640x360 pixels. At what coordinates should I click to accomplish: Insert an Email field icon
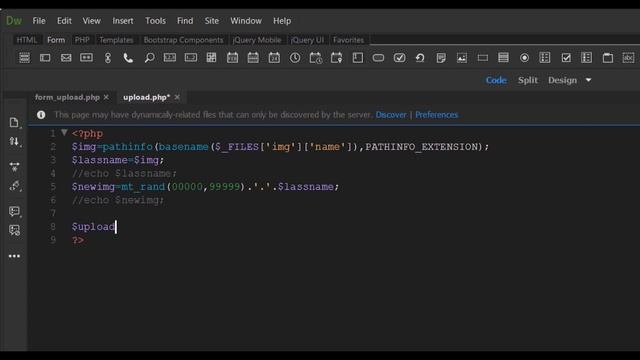pos(66,58)
